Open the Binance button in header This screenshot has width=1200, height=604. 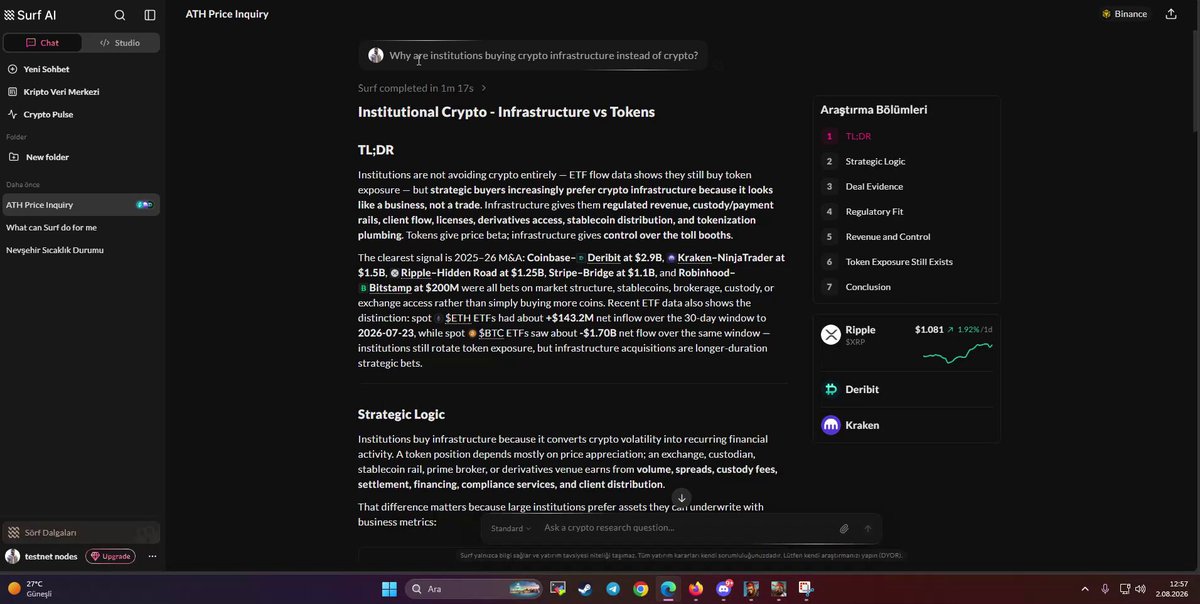click(x=1124, y=14)
